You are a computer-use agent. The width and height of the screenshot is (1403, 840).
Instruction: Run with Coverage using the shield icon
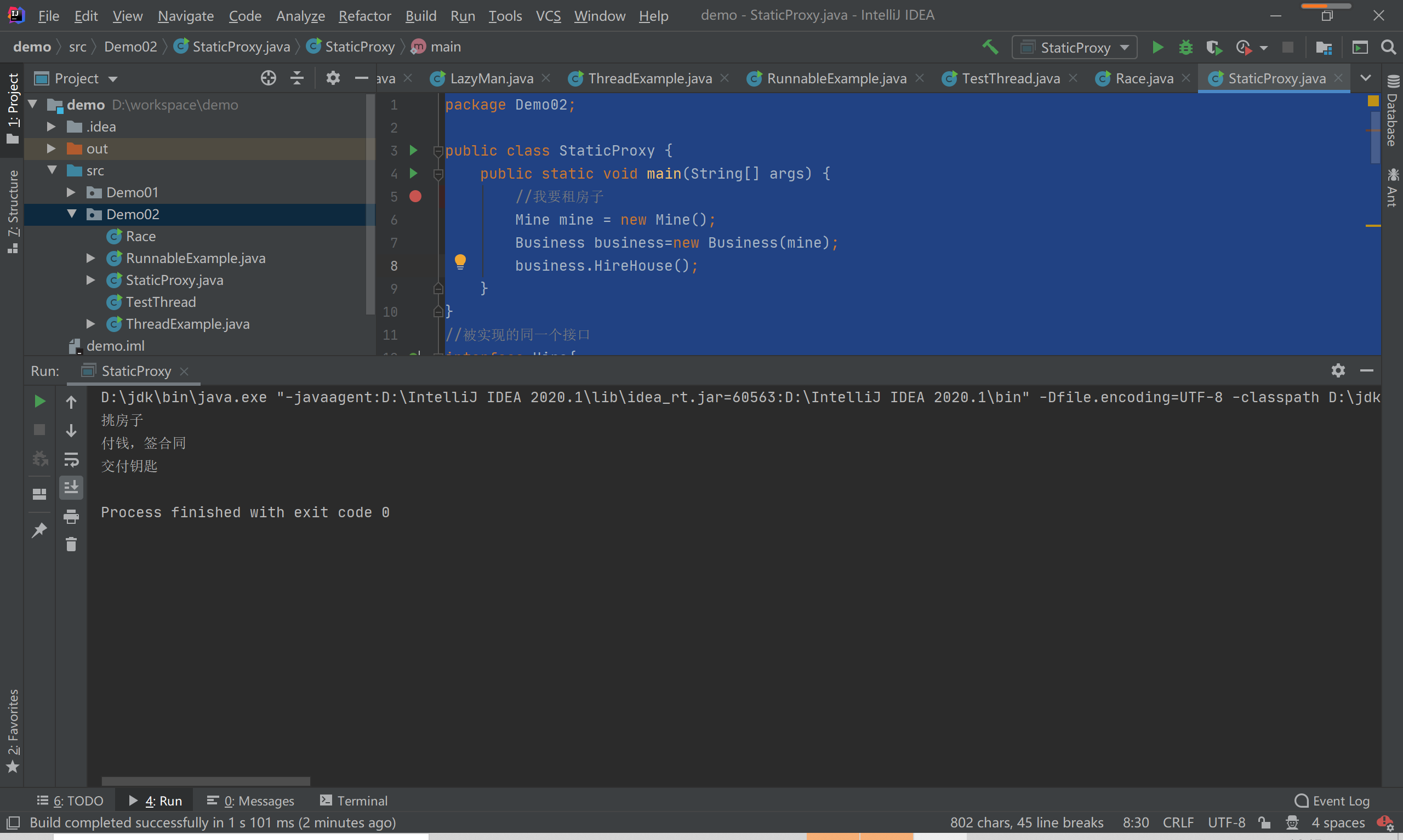pos(1213,47)
